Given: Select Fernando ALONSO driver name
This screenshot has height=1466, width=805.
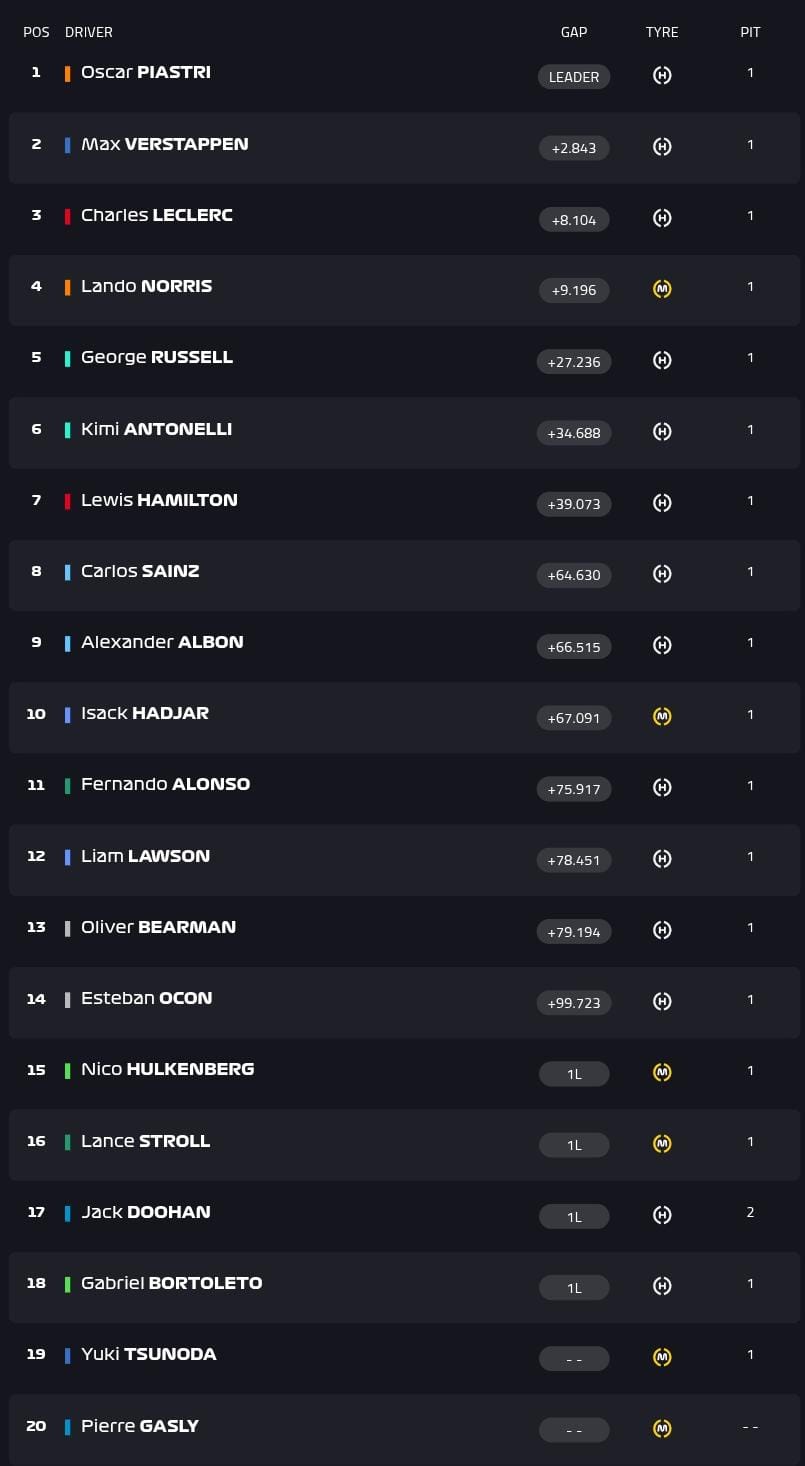Looking at the screenshot, I should 166,784.
